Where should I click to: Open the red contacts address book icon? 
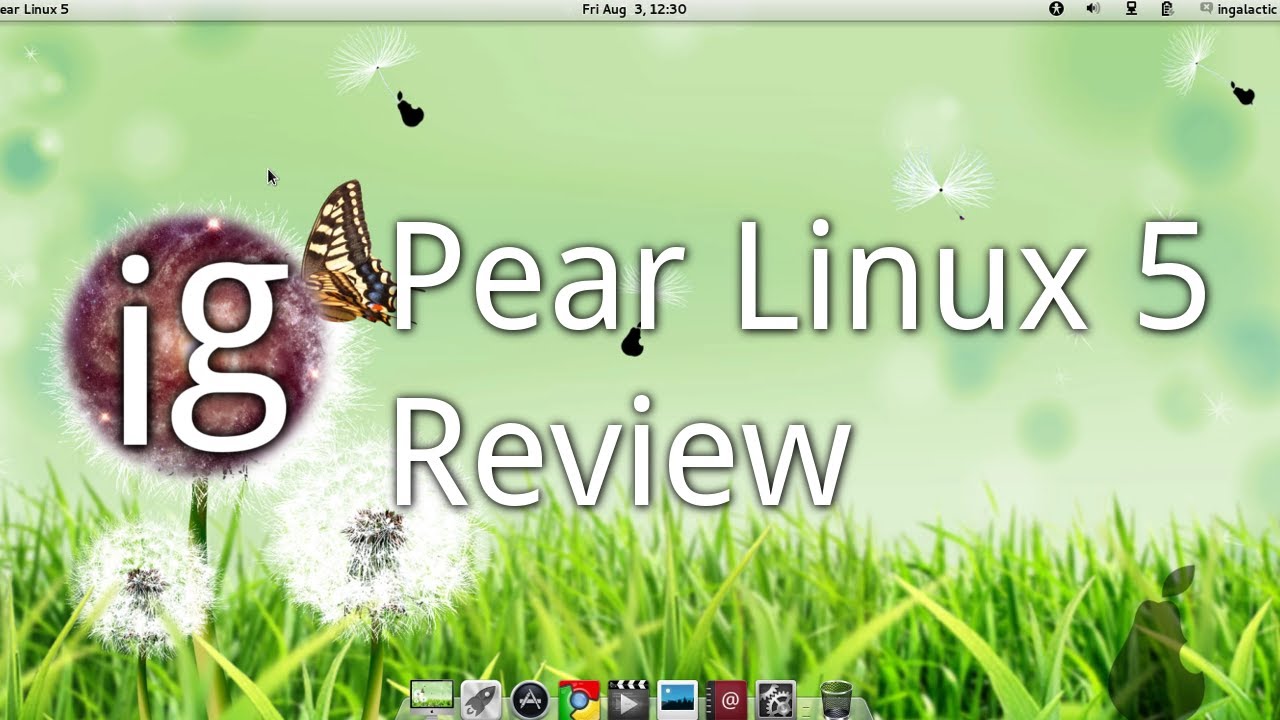coord(727,700)
